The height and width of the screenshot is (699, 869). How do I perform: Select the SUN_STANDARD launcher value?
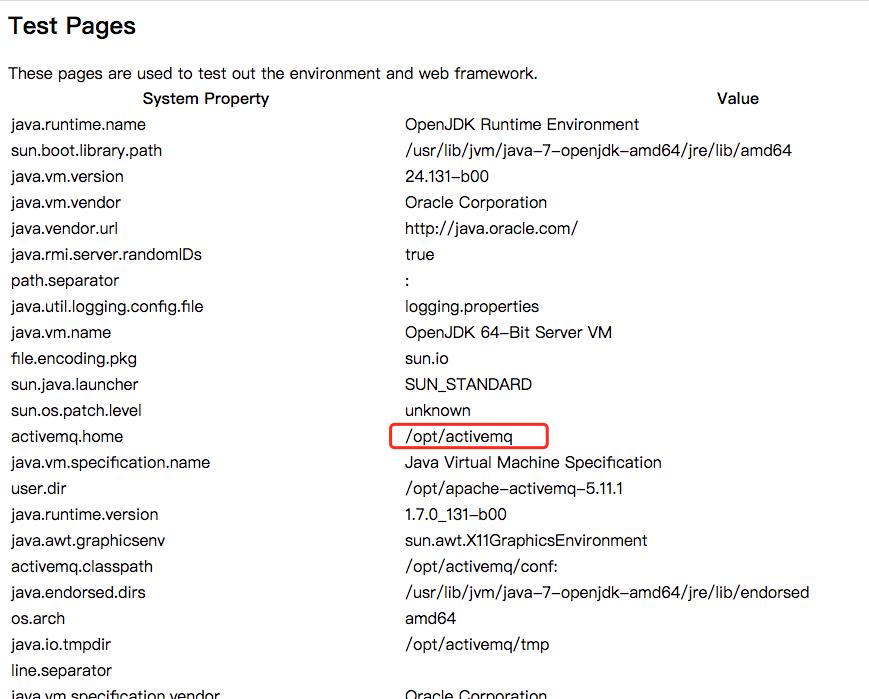(467, 384)
